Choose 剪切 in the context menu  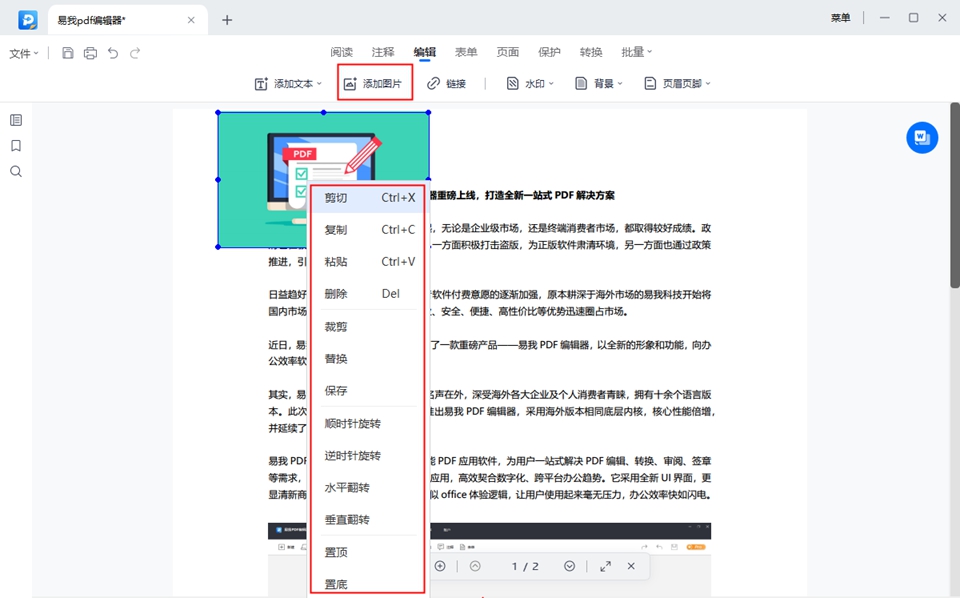pos(367,198)
